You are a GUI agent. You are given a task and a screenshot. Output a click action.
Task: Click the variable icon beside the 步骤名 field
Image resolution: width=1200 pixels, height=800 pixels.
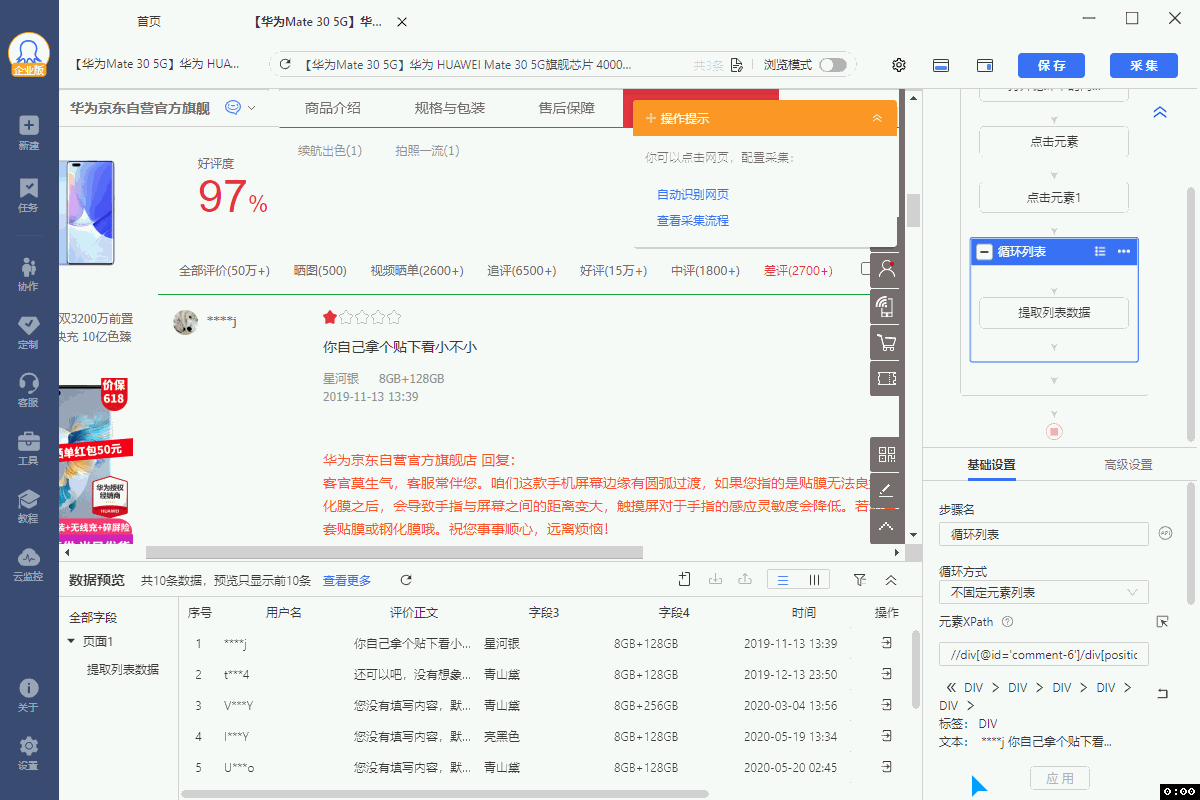pos(1165,533)
